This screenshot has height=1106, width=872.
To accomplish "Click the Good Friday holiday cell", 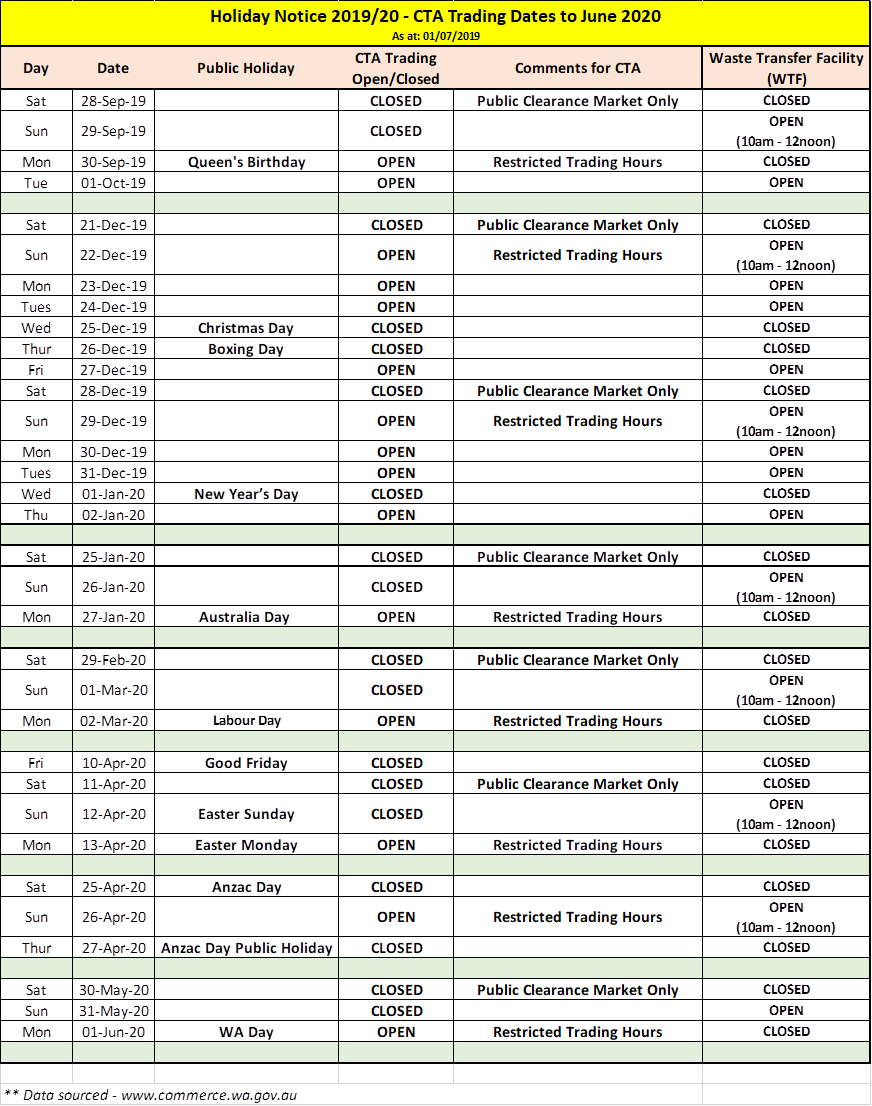I will [x=246, y=763].
